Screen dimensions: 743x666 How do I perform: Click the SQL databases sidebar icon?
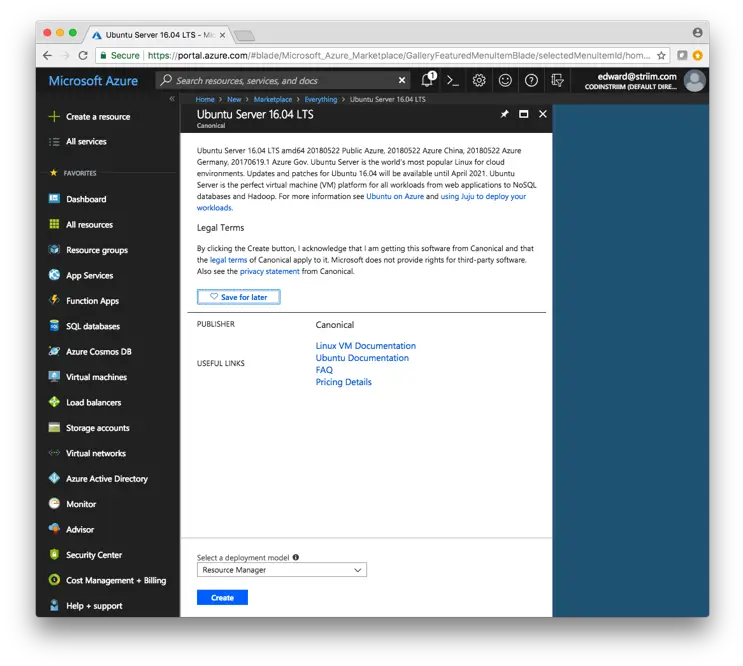[x=55, y=326]
